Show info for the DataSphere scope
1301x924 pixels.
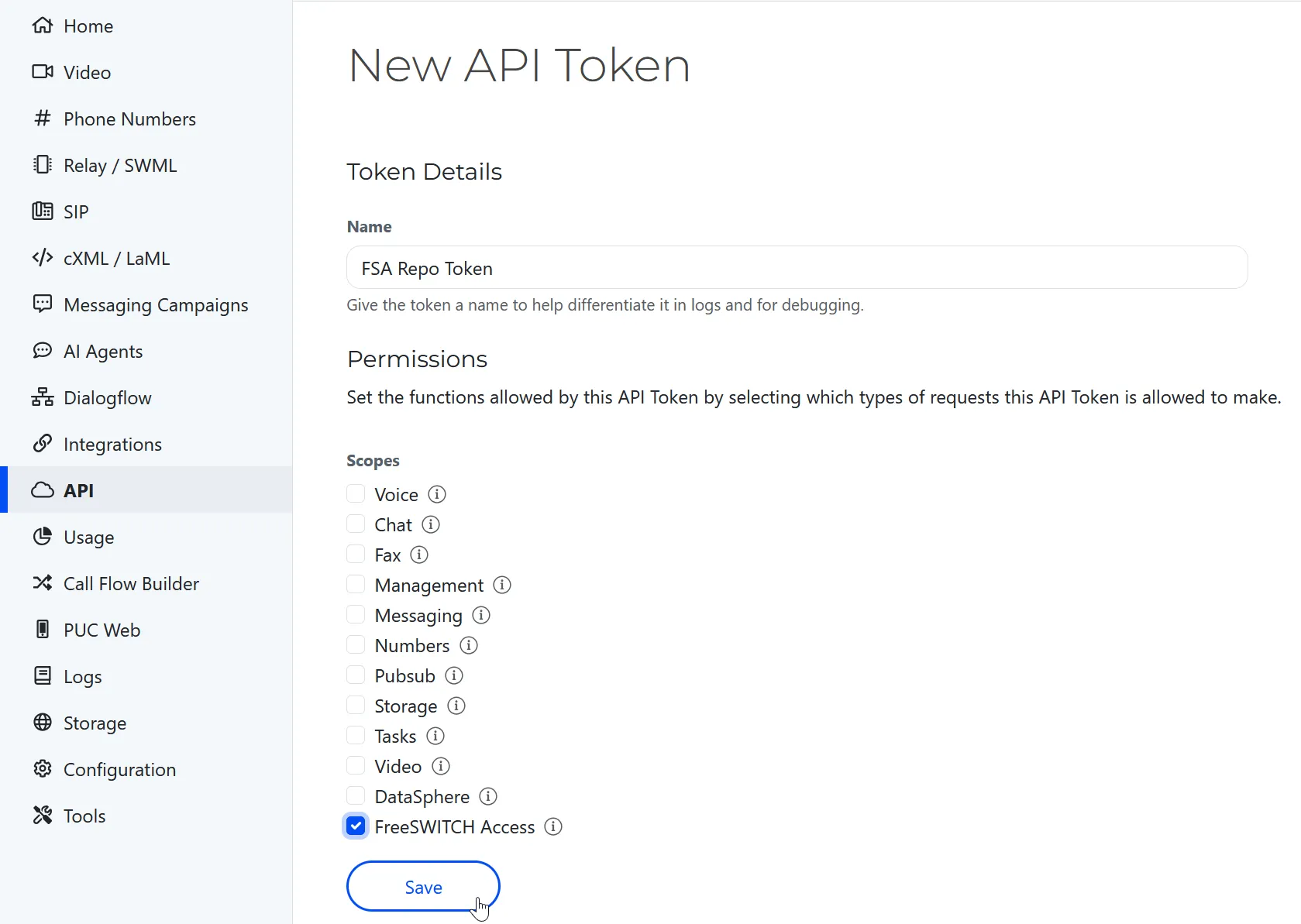click(x=488, y=796)
